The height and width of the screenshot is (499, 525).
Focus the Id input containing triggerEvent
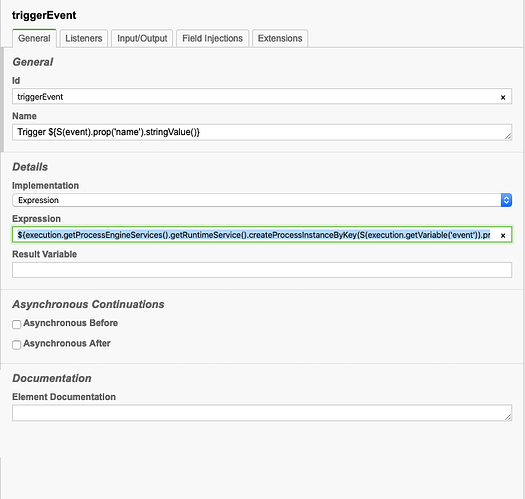coord(262,96)
